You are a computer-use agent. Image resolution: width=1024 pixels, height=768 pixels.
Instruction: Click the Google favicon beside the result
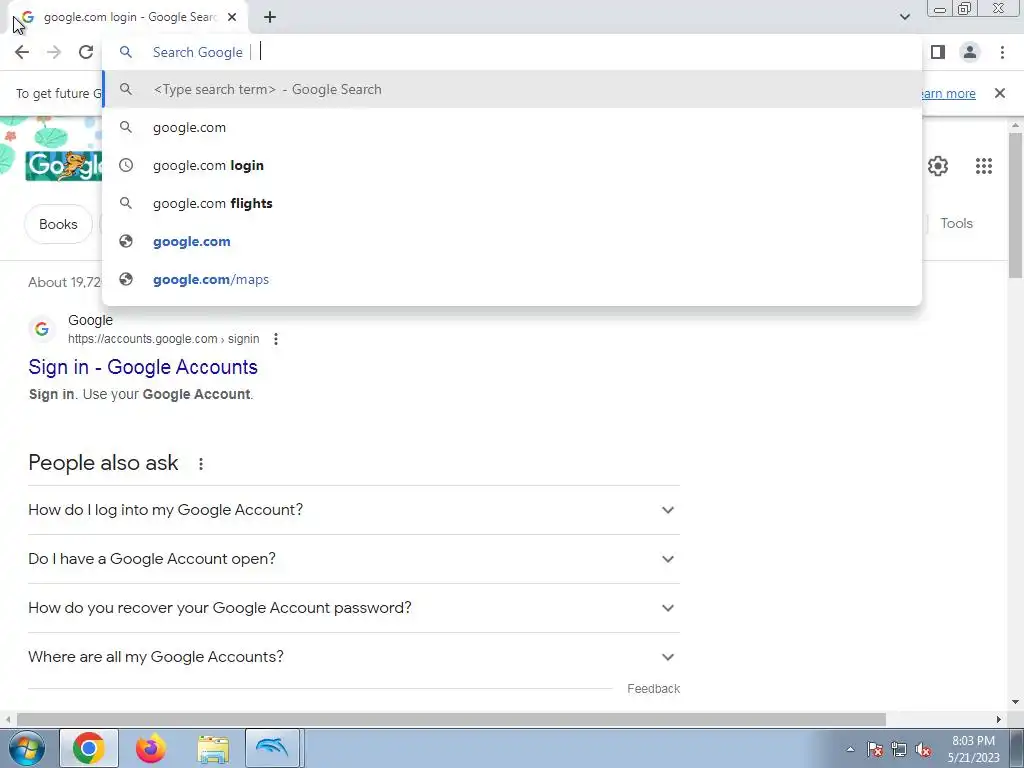[42, 328]
